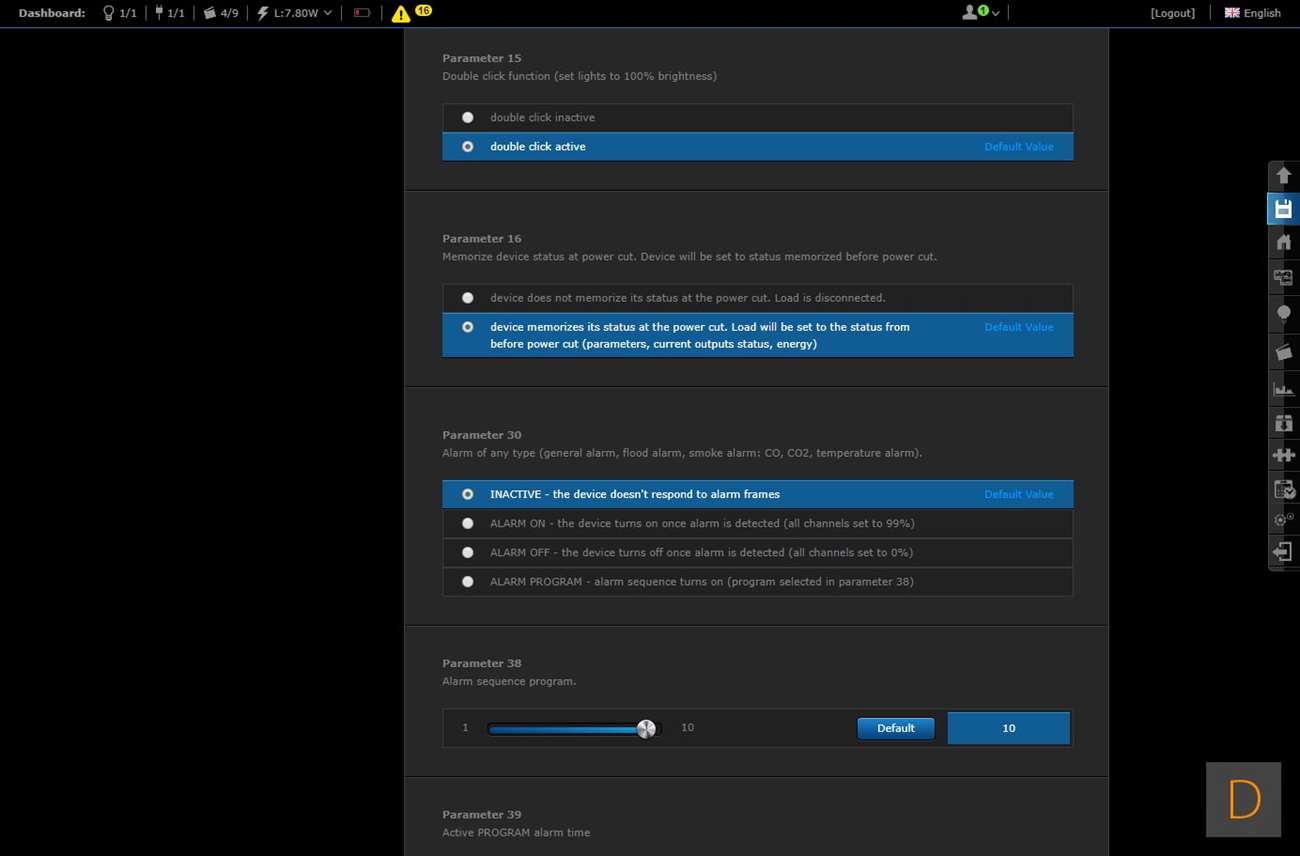Expand the power consumption L:7.80W dropdown
This screenshot has height=856, width=1300.
[x=295, y=13]
